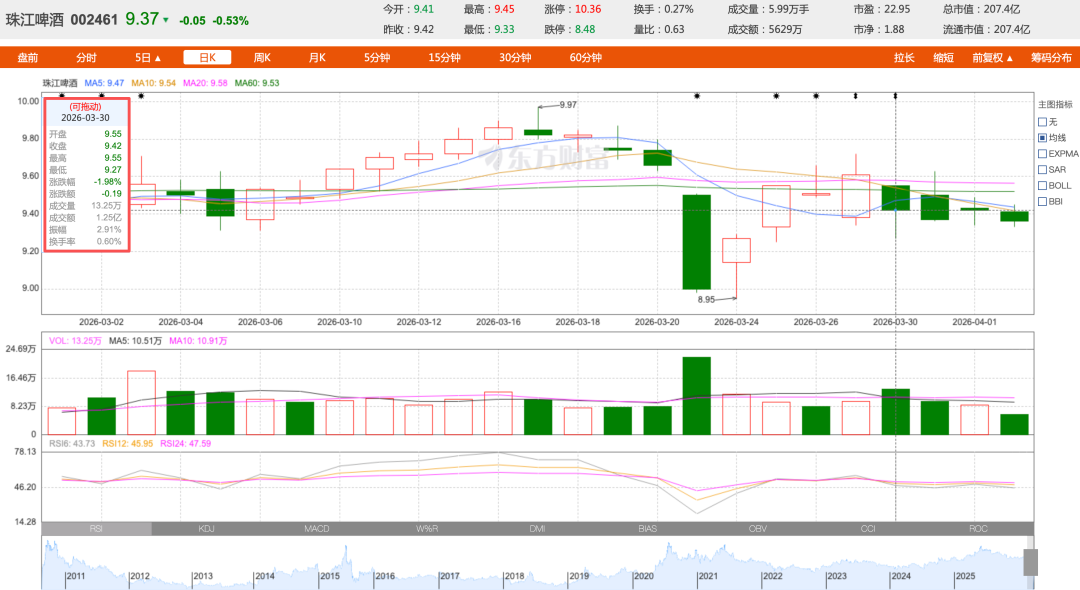Click the 拉长 stretch button

tap(904, 58)
